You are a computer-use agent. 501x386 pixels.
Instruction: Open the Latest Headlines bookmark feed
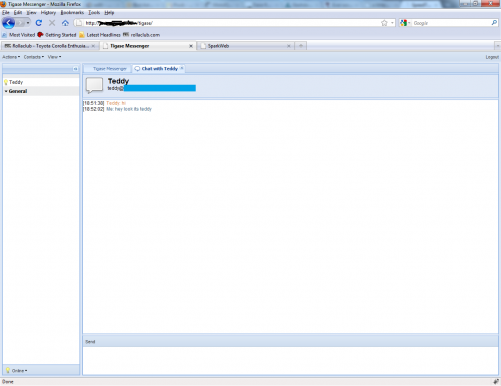pos(100,35)
